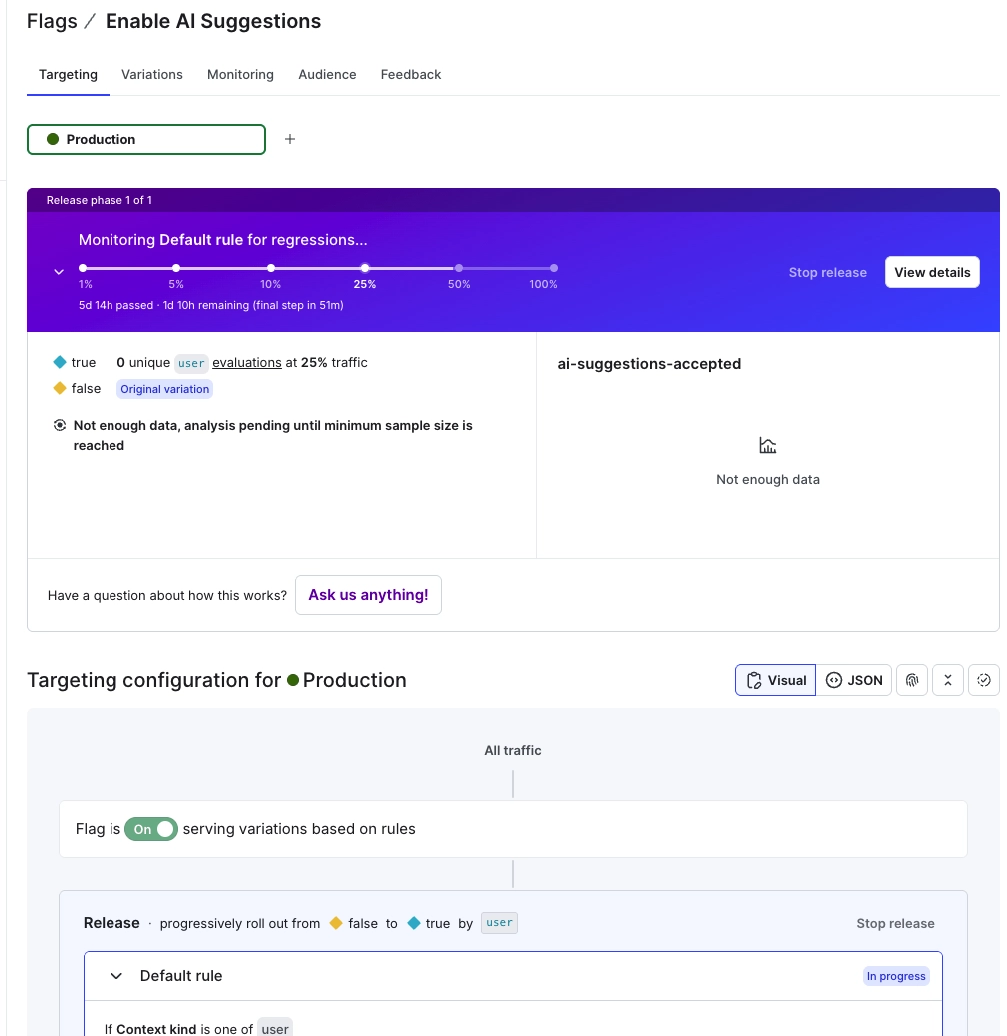Click the 100% rollout step marker
Image resolution: width=1007 pixels, height=1036 pixels.
click(554, 268)
